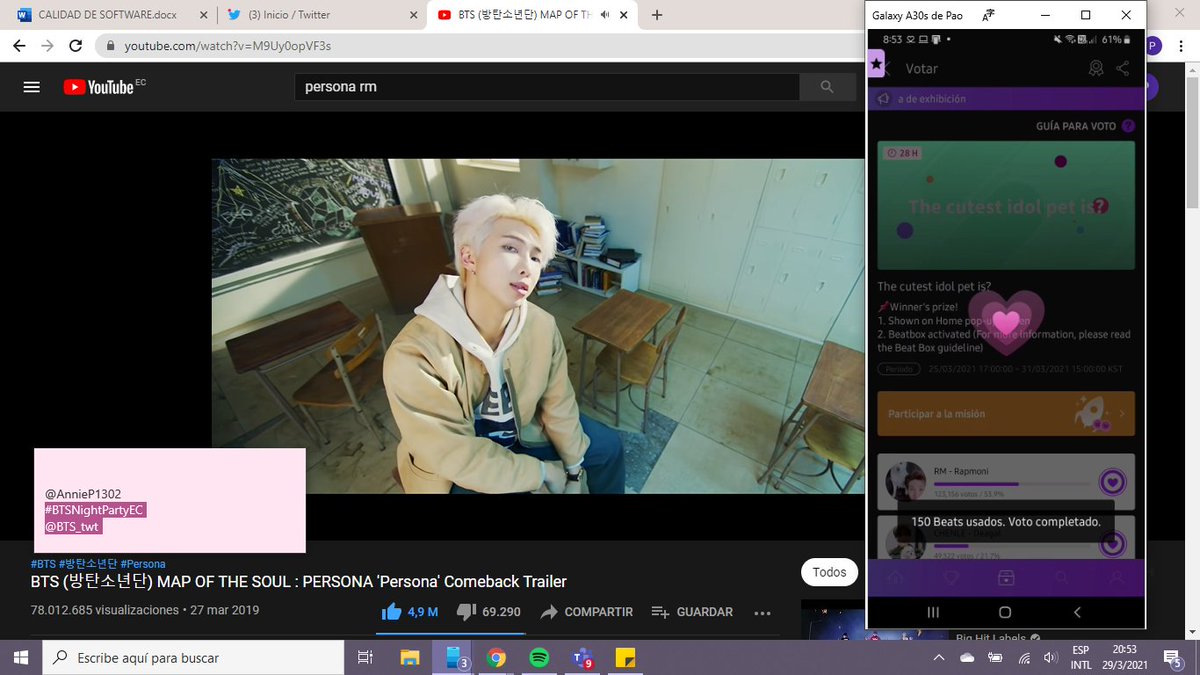Image resolution: width=1200 pixels, height=675 pixels.
Task: Click phone window translate/language icon
Action: coord(989,15)
